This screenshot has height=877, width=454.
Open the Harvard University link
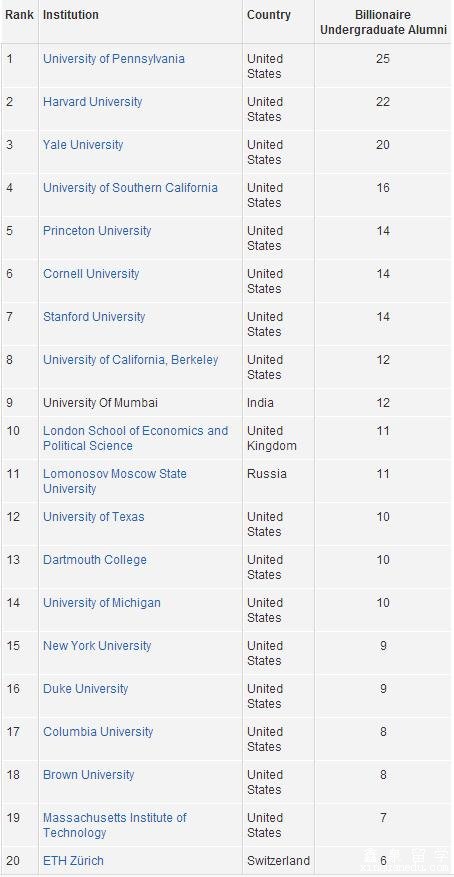coord(92,102)
